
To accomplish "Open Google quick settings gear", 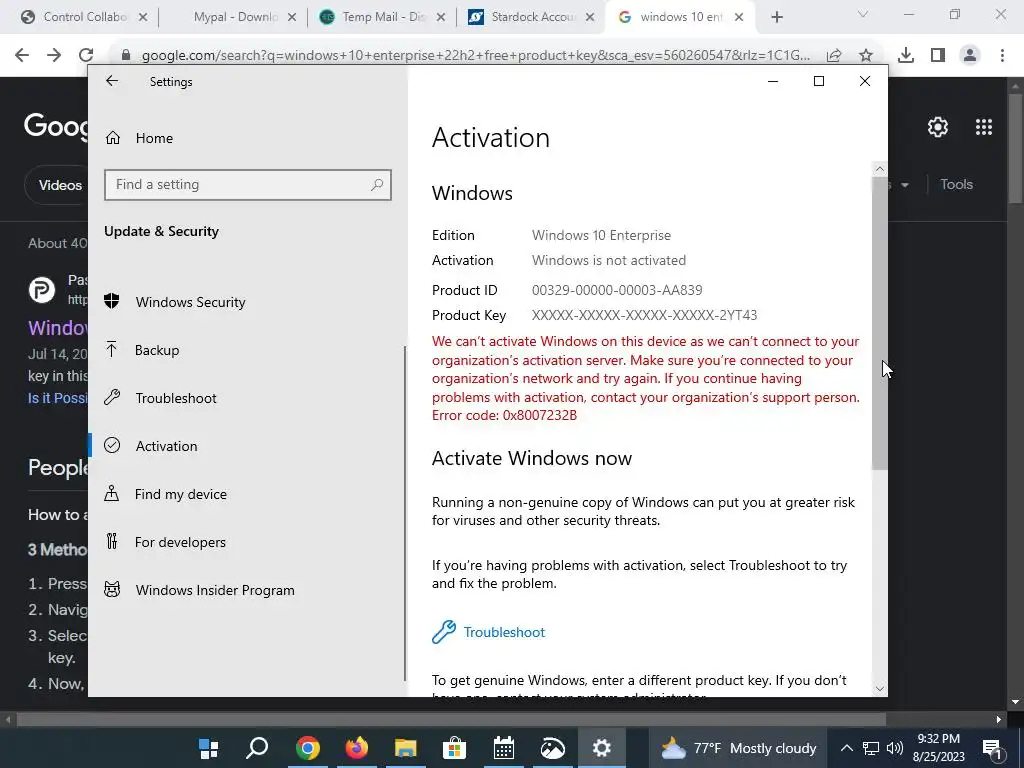I will click(x=938, y=127).
